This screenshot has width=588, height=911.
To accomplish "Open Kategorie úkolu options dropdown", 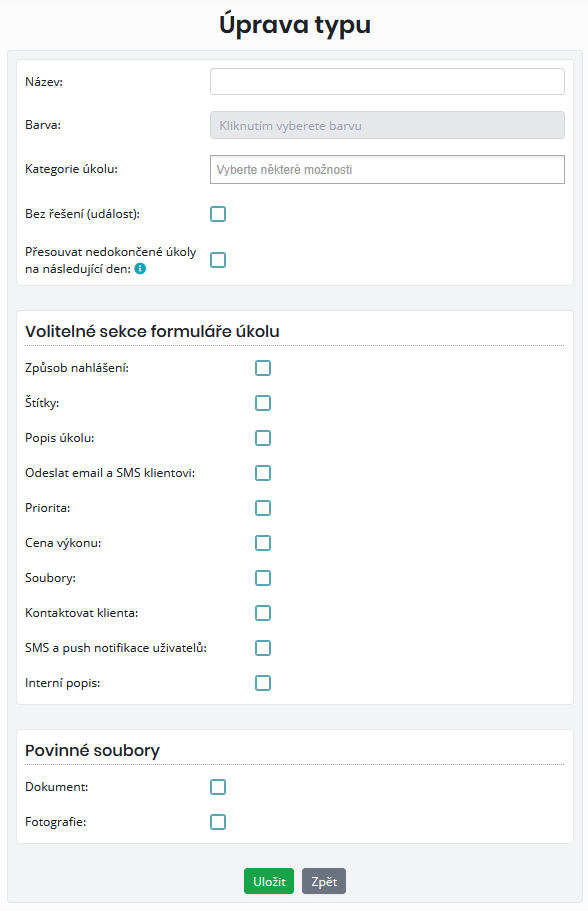I will coord(387,170).
